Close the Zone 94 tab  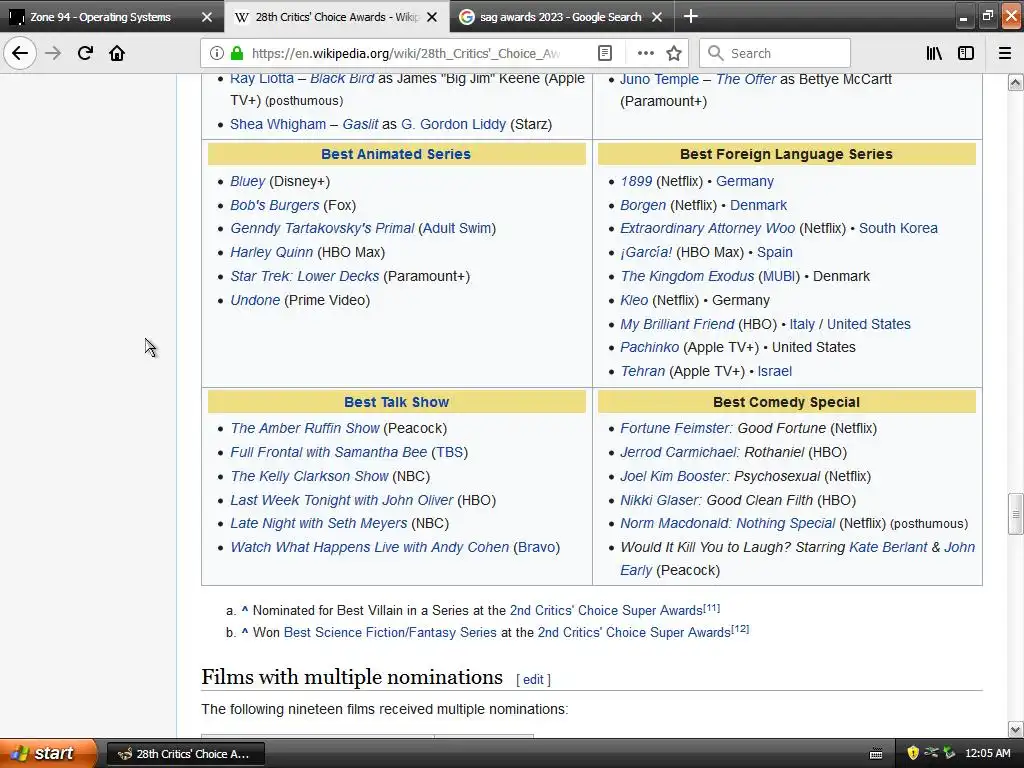coord(207,17)
